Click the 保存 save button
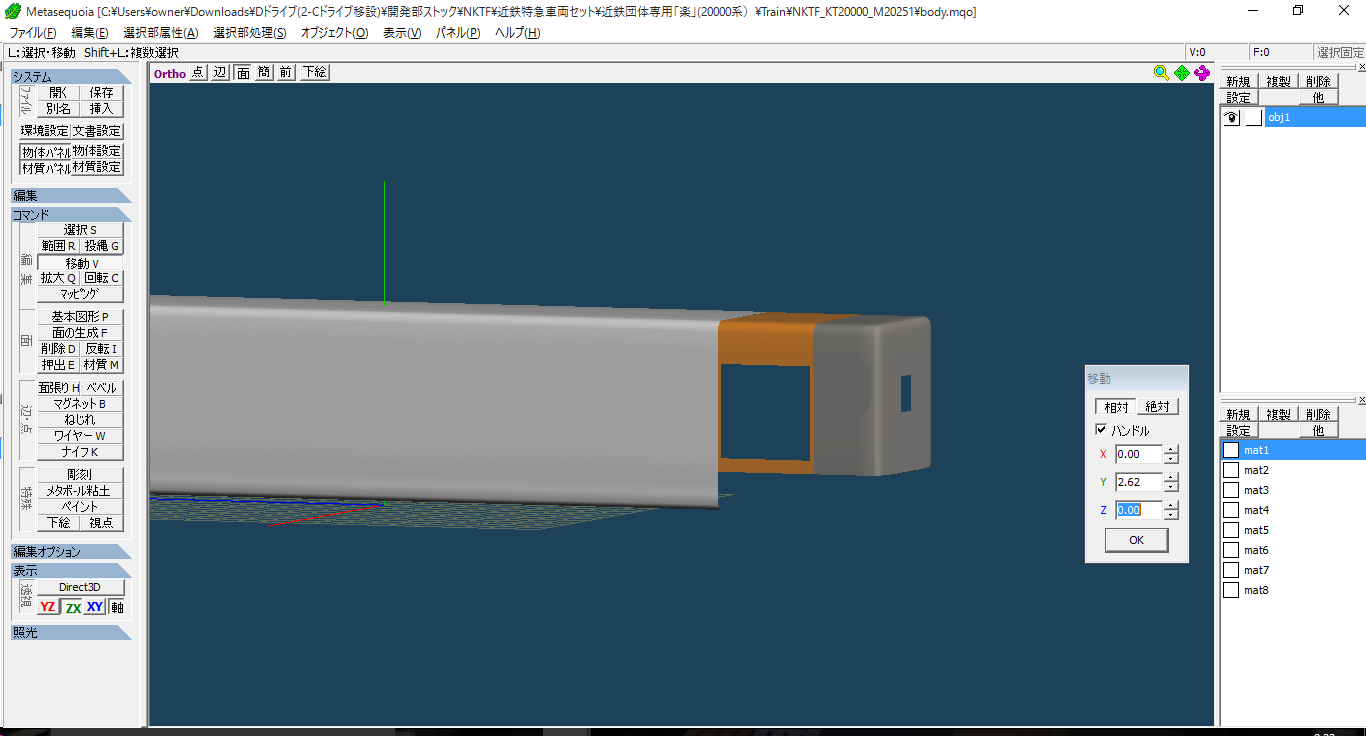This screenshot has width=1366, height=736. [x=102, y=92]
